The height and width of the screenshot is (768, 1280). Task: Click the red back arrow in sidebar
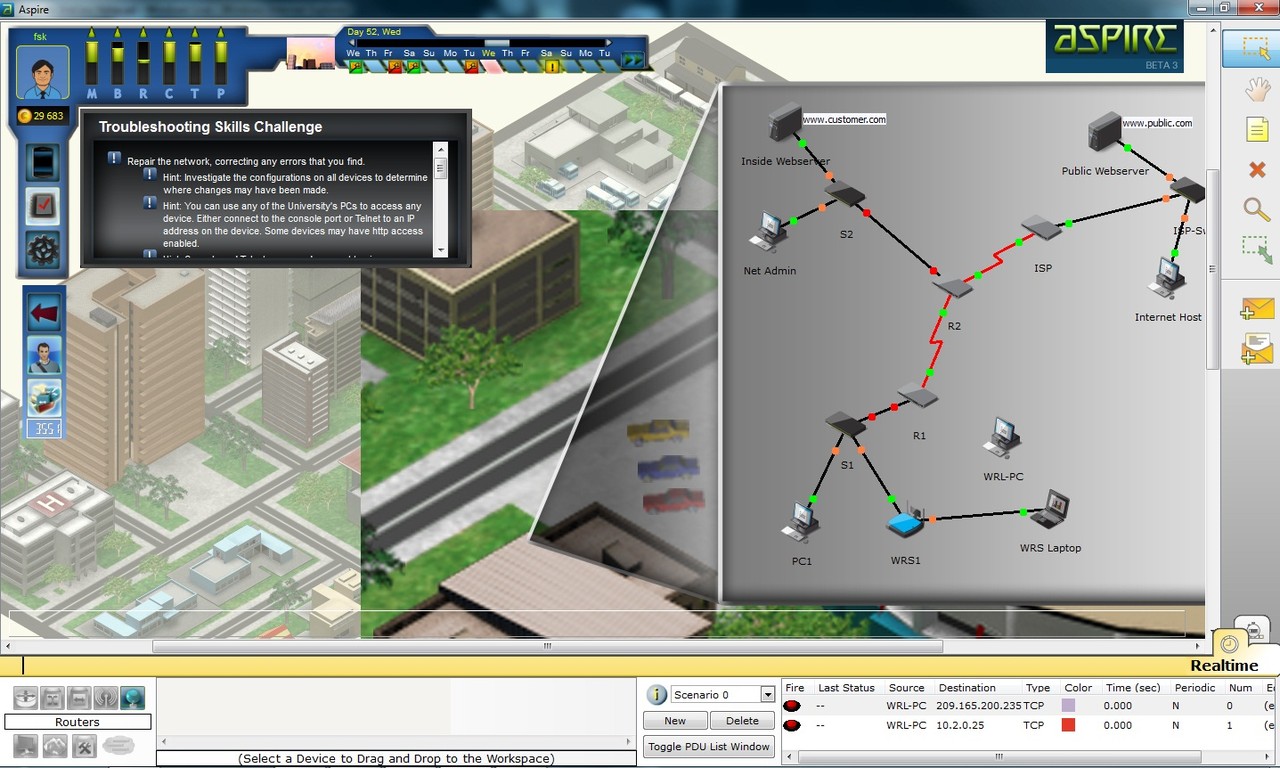(x=42, y=311)
